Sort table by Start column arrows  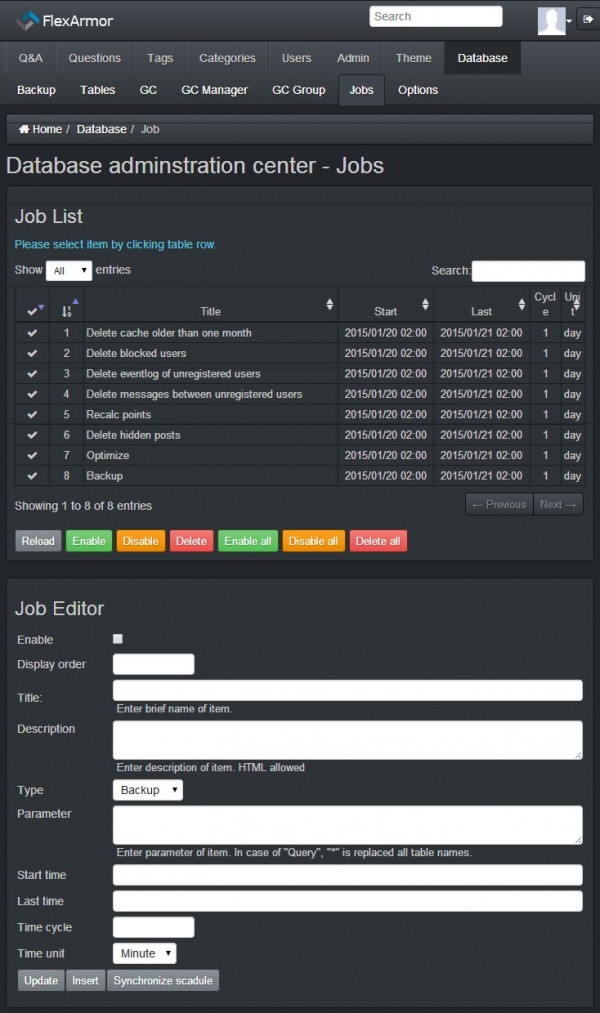pos(425,304)
